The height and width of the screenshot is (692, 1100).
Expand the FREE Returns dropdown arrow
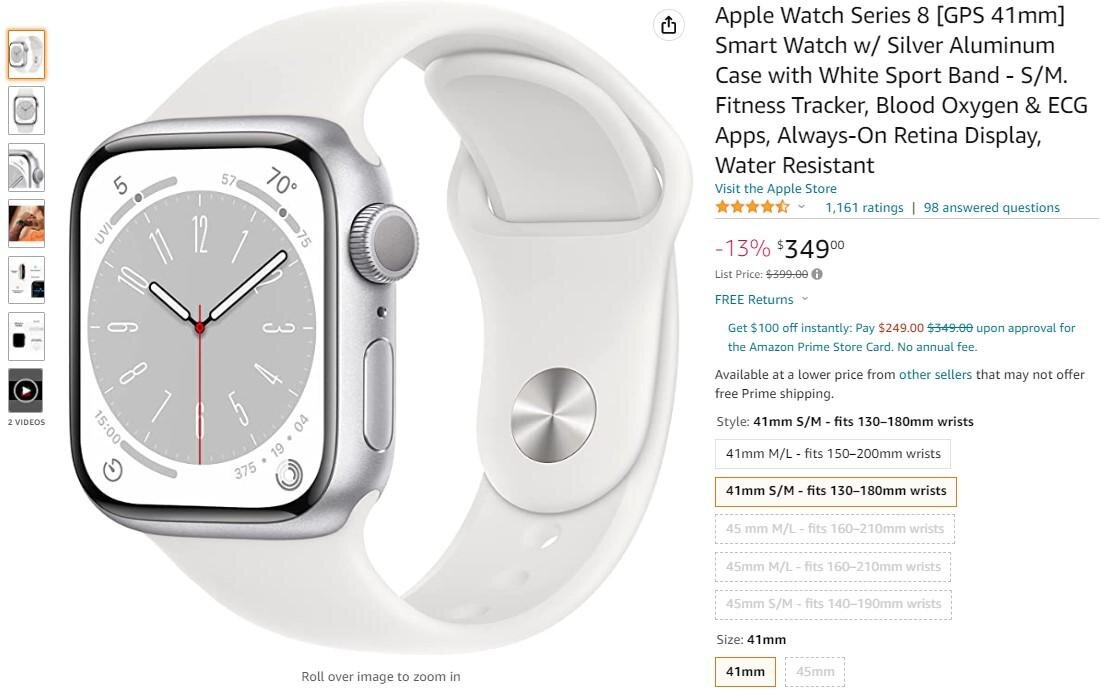coord(805,299)
